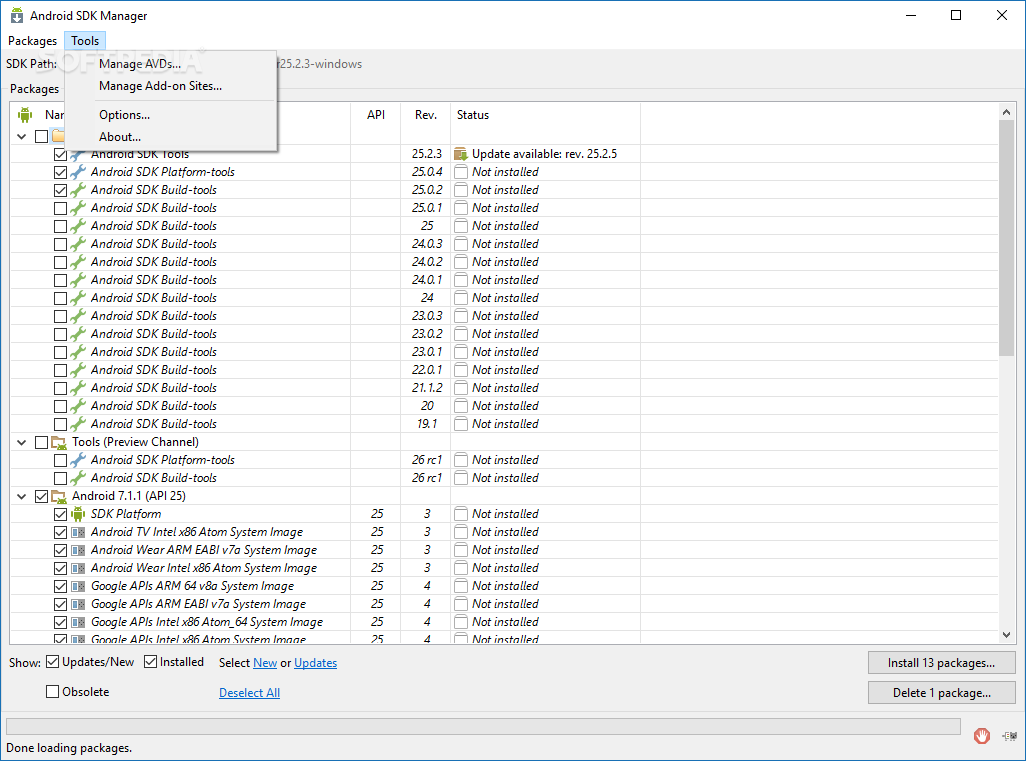Image resolution: width=1026 pixels, height=761 pixels.
Task: Click the Status column header
Action: (x=545, y=115)
